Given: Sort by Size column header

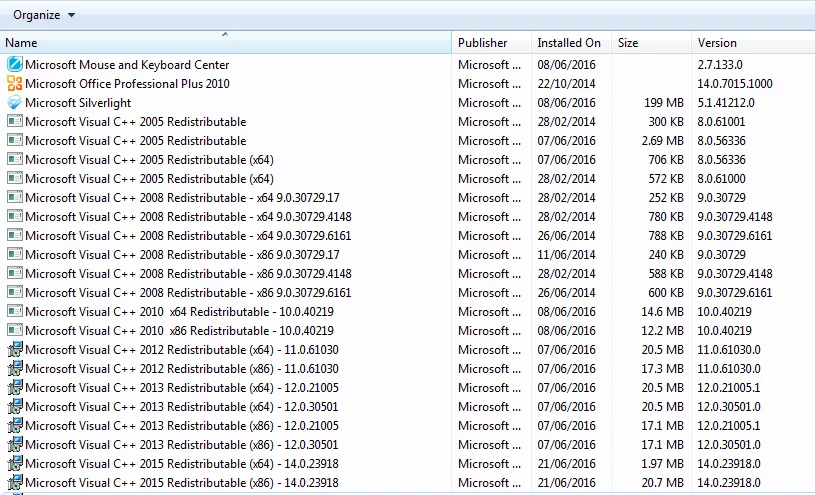Looking at the screenshot, I should (652, 43).
